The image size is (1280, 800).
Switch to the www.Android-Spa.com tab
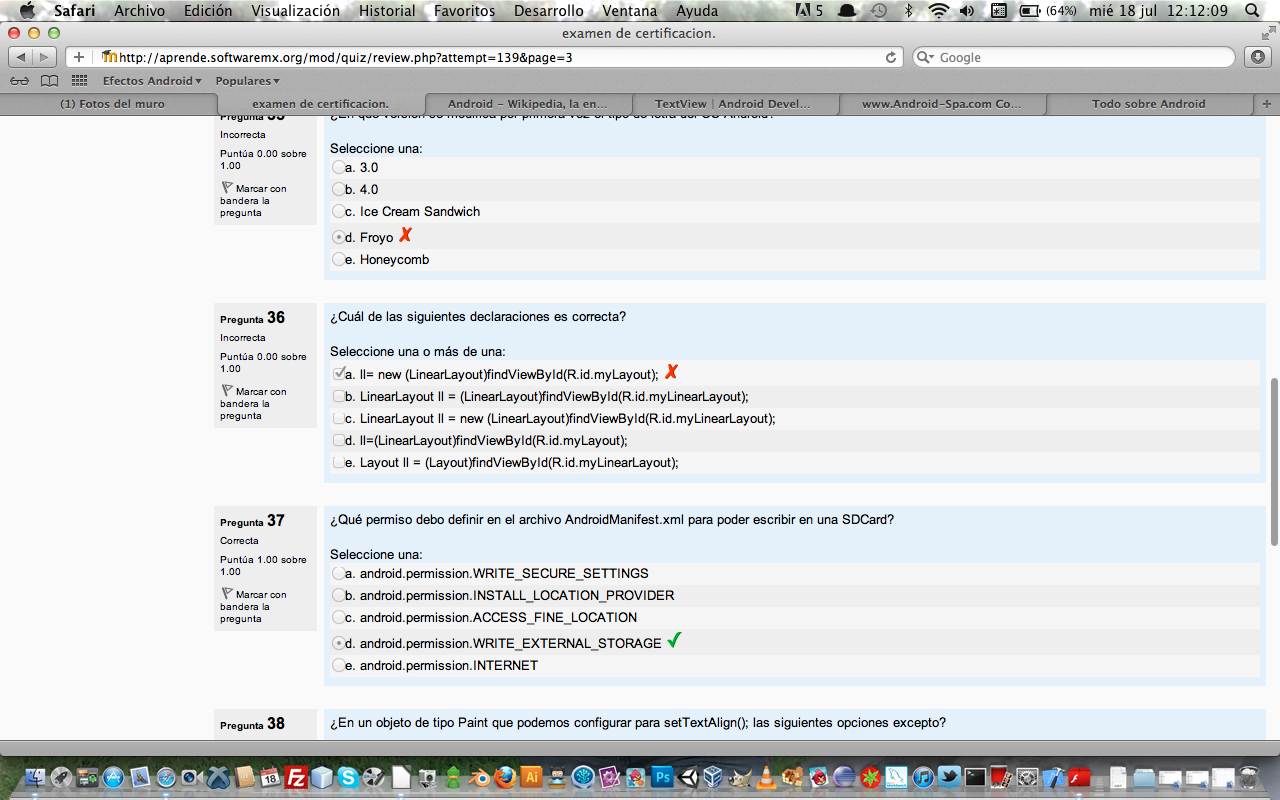941,104
